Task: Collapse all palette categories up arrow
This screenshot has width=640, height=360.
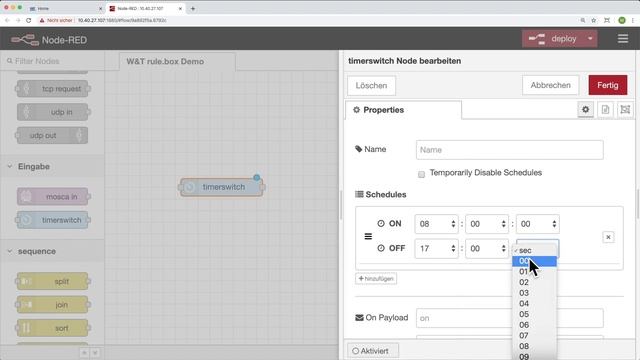Action: pos(84,353)
